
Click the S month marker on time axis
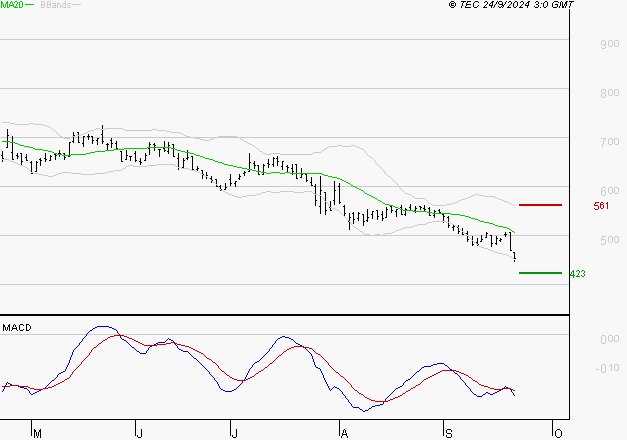(x=449, y=434)
